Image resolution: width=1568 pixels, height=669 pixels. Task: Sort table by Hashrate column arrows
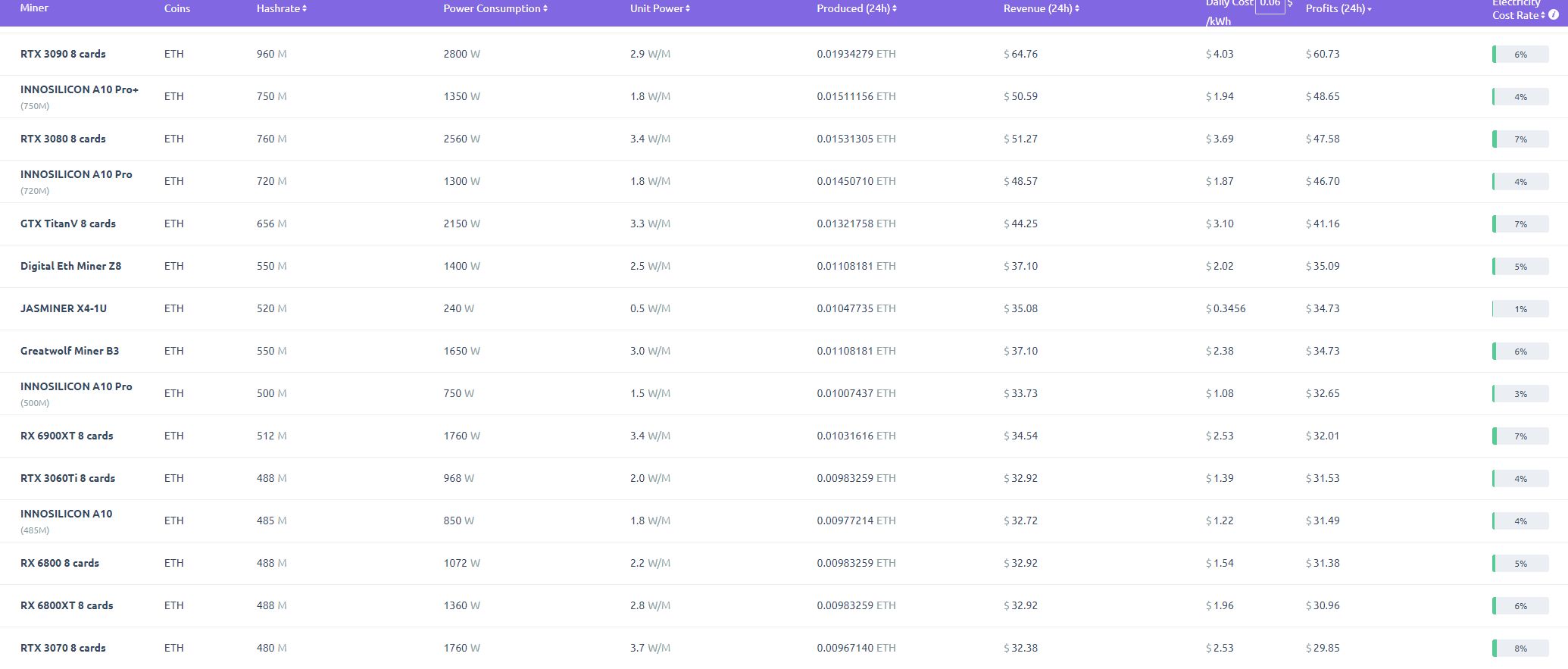coord(305,9)
